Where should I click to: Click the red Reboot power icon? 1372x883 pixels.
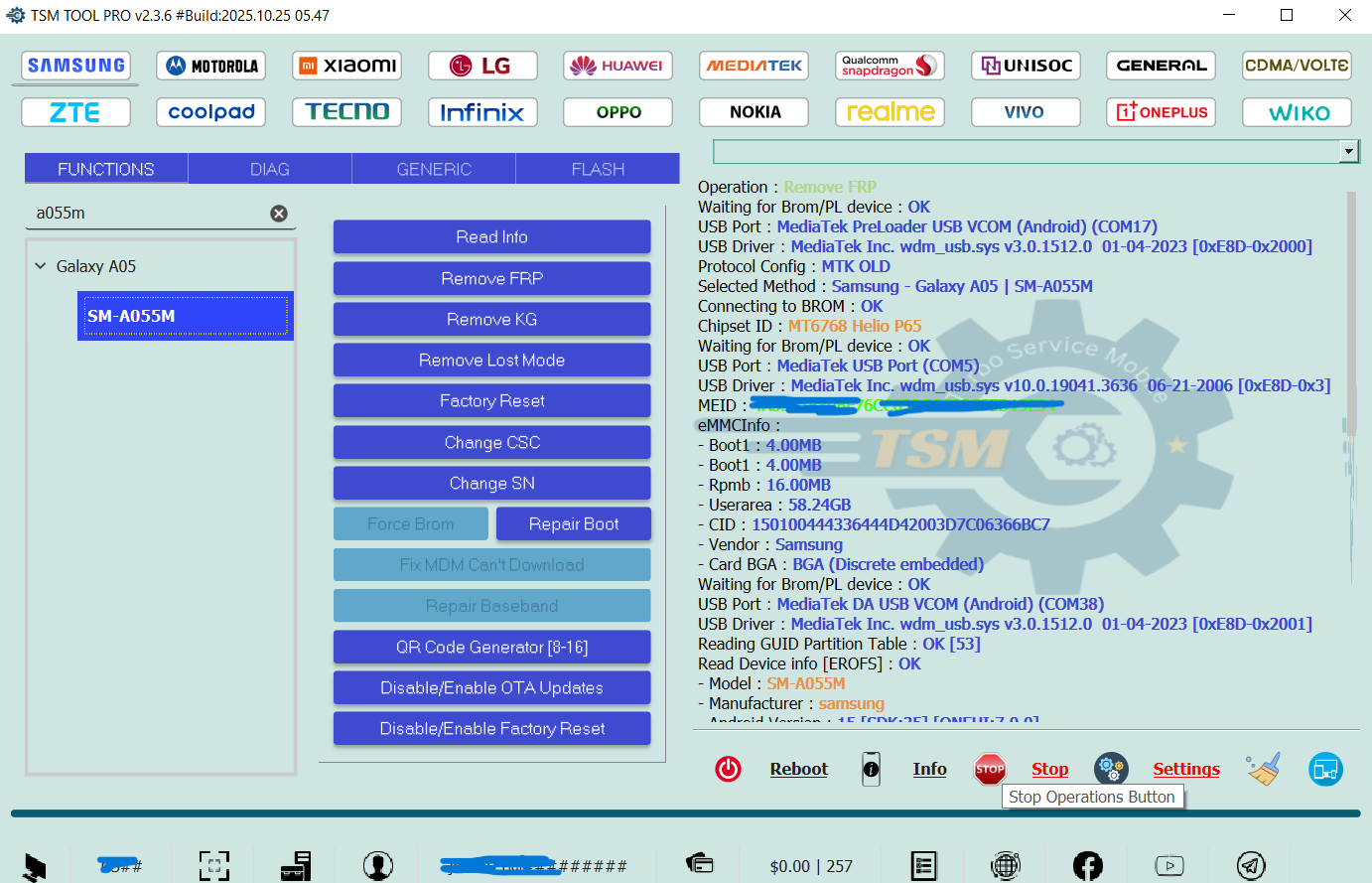[728, 769]
